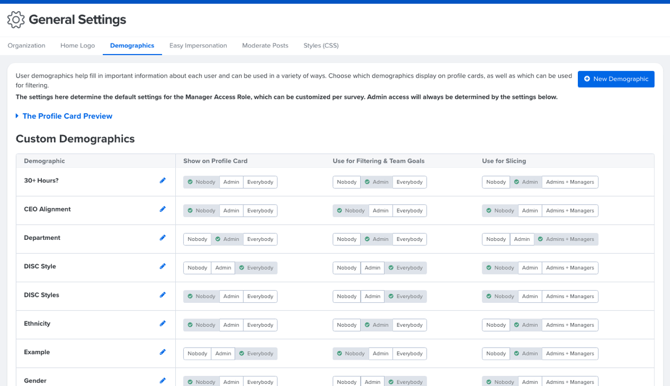Set Department filtering to Everybody
Viewport: 670px width, 386px height.
(409, 239)
